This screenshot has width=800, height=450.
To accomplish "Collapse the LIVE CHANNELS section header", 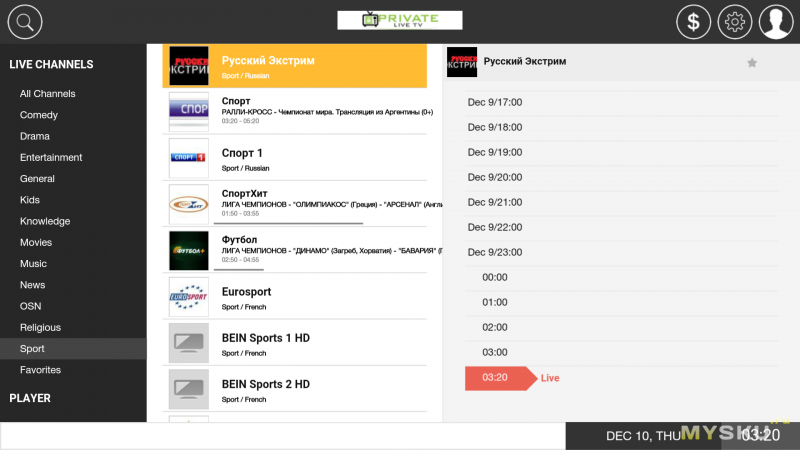I will [x=51, y=65].
